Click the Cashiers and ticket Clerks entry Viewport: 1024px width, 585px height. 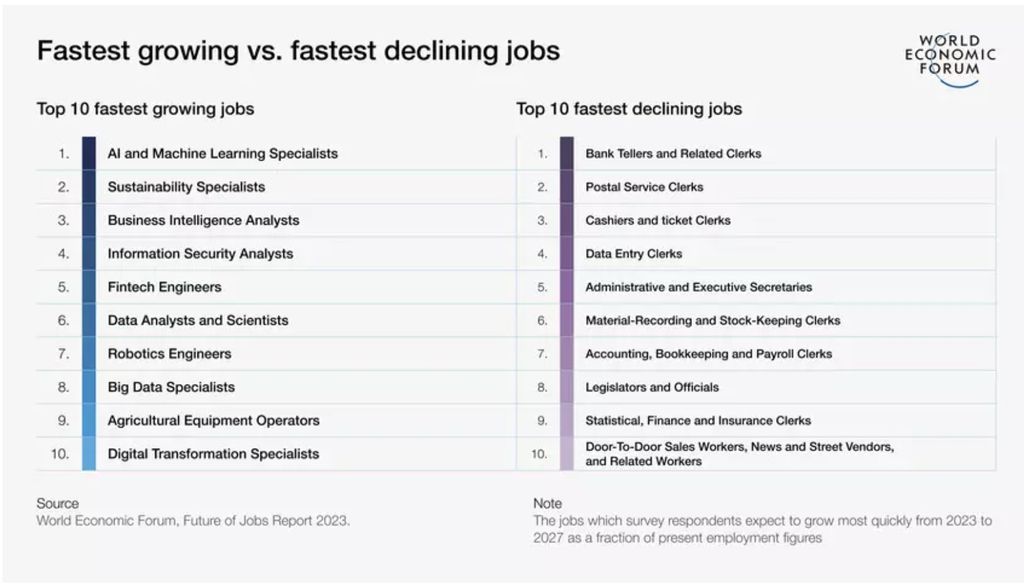coord(657,220)
